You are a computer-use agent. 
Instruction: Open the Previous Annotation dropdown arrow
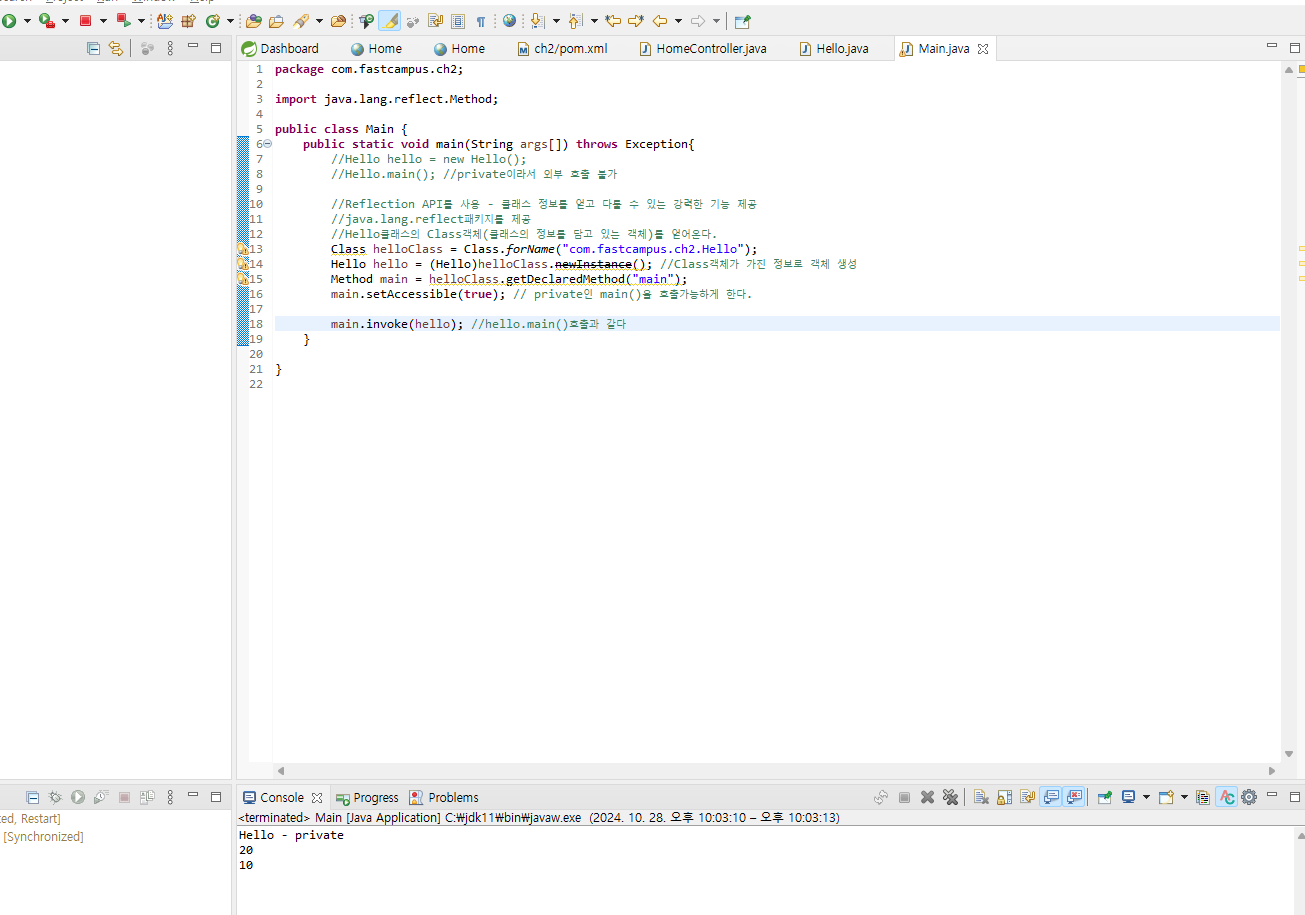[594, 20]
